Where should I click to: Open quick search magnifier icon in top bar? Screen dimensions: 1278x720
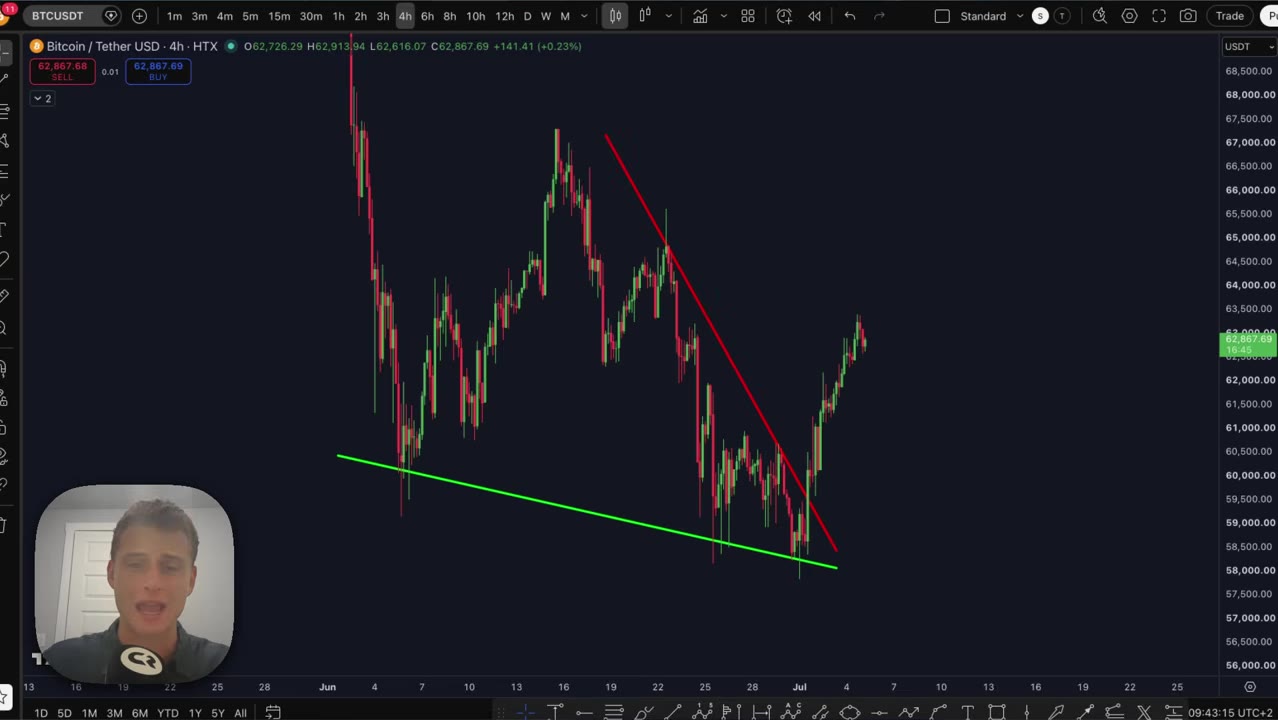click(x=1100, y=16)
